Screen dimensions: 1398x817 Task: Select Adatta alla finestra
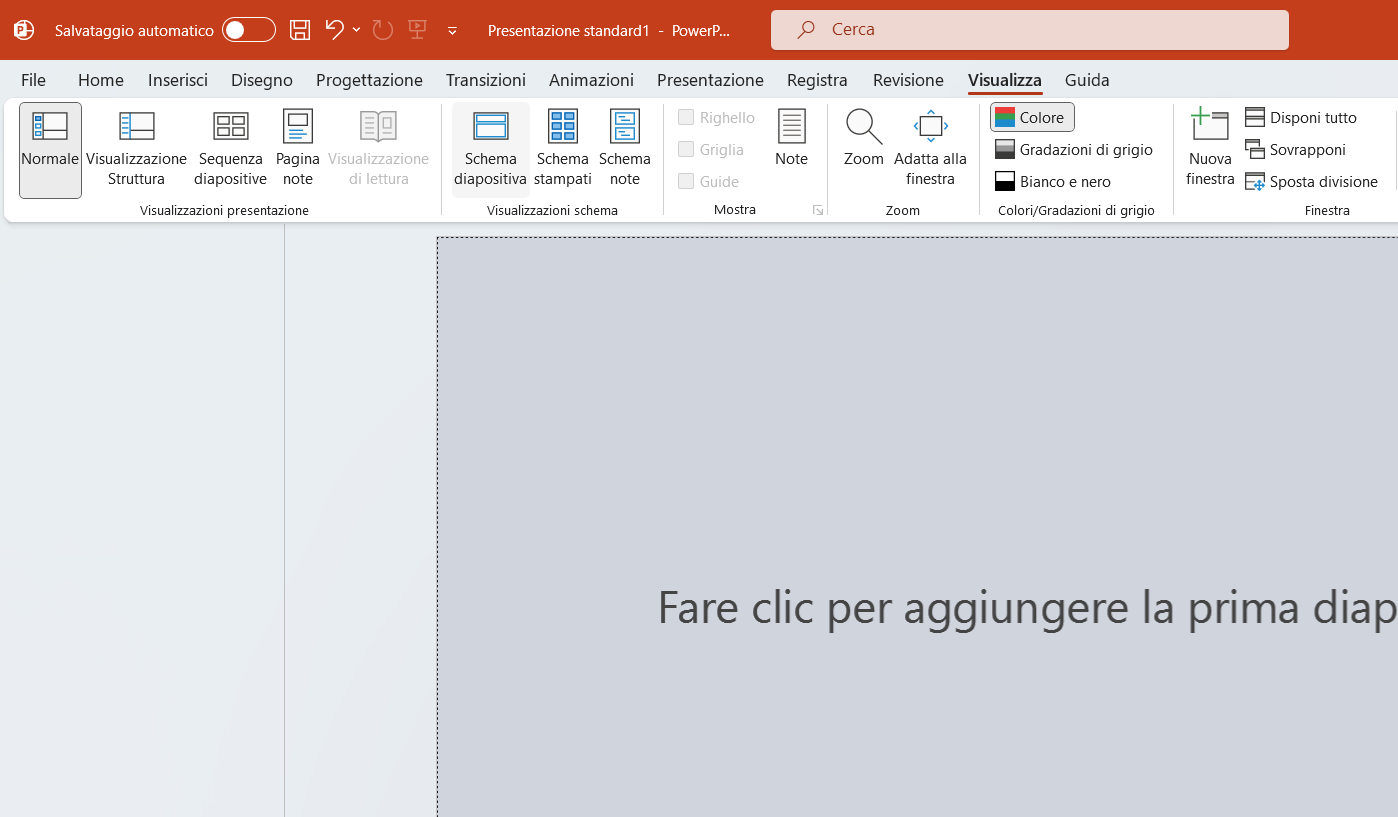[930, 147]
